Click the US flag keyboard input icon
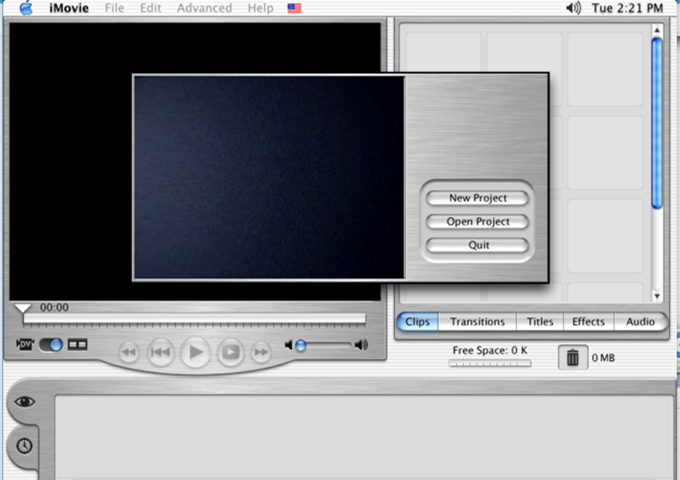Viewport: 680px width, 480px height. [294, 8]
